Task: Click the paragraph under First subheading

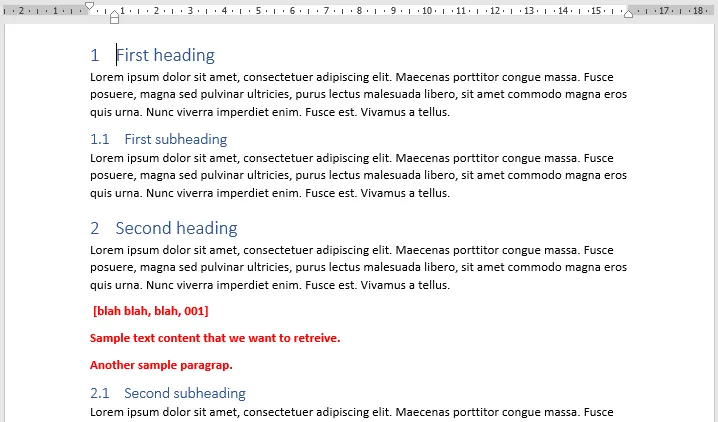Action: pyautogui.click(x=359, y=175)
